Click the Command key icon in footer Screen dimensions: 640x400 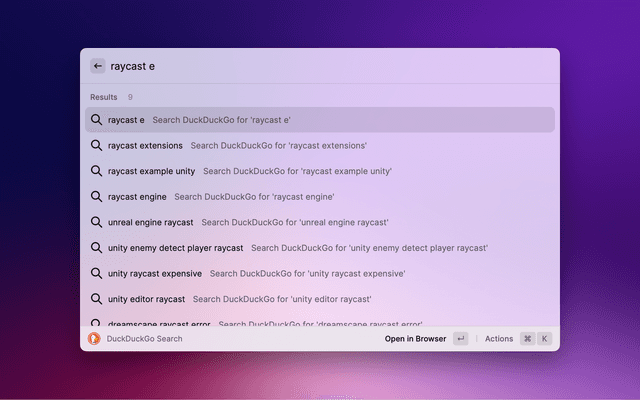tap(527, 339)
